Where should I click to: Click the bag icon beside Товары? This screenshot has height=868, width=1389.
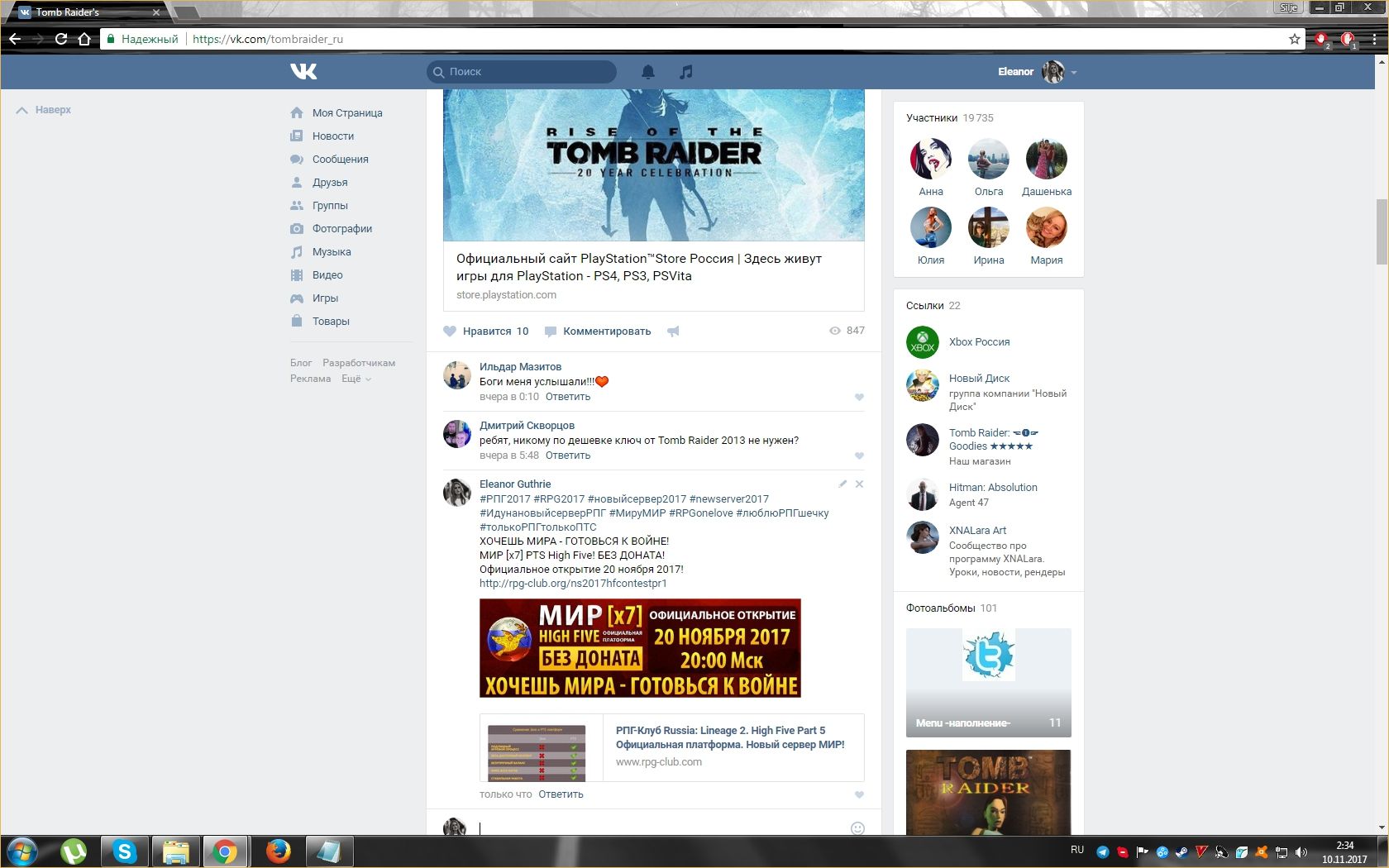[x=297, y=321]
